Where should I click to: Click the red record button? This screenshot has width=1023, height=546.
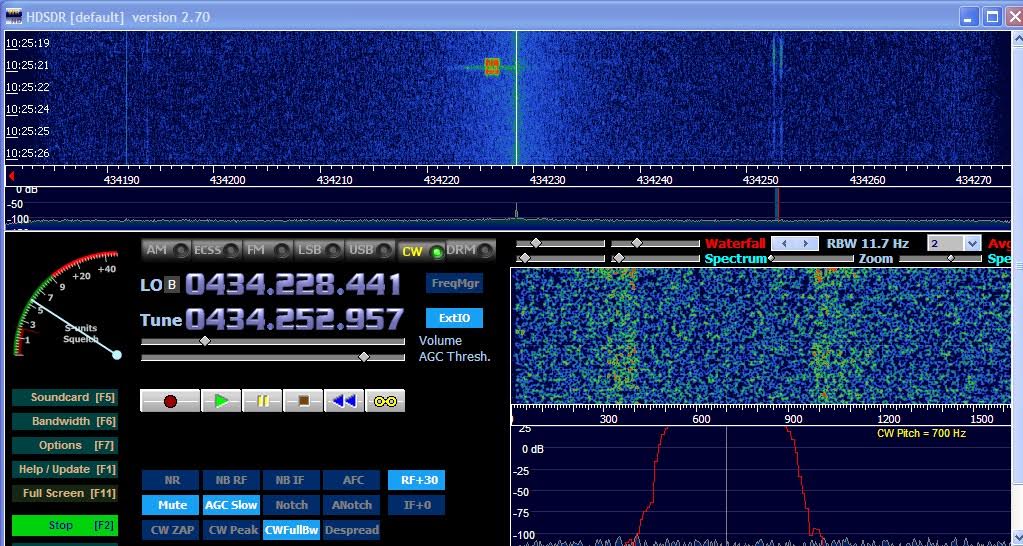coord(170,401)
